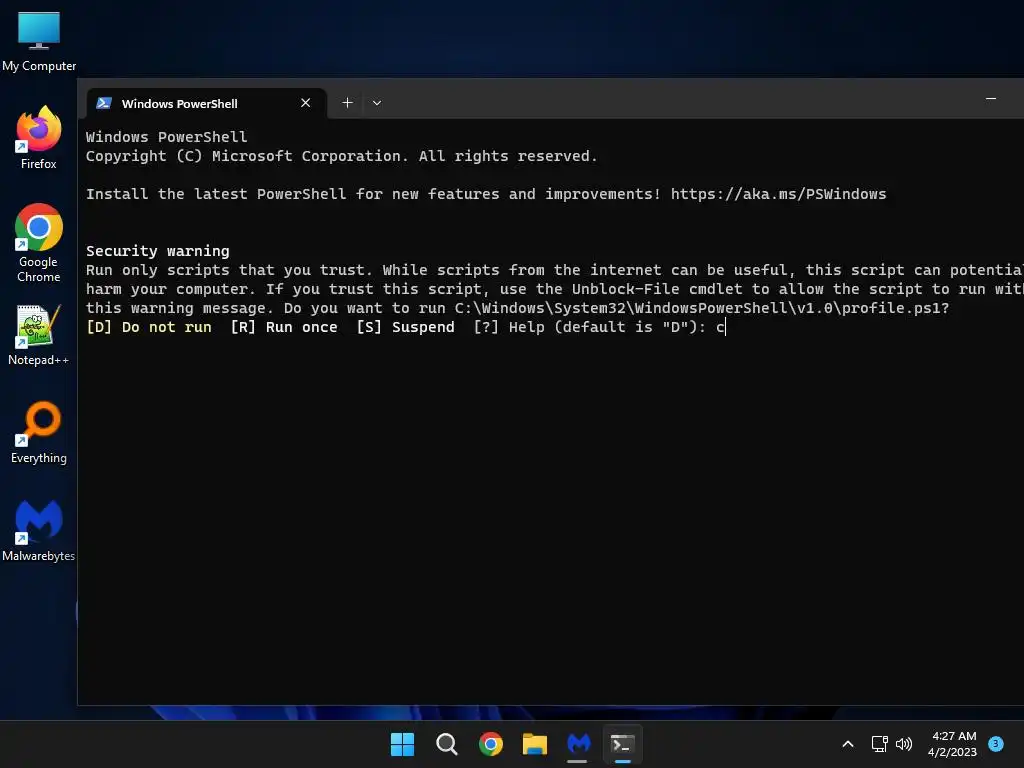Expand the new tab profile dropdown chevron
This screenshot has width=1024, height=768.
coord(377,103)
